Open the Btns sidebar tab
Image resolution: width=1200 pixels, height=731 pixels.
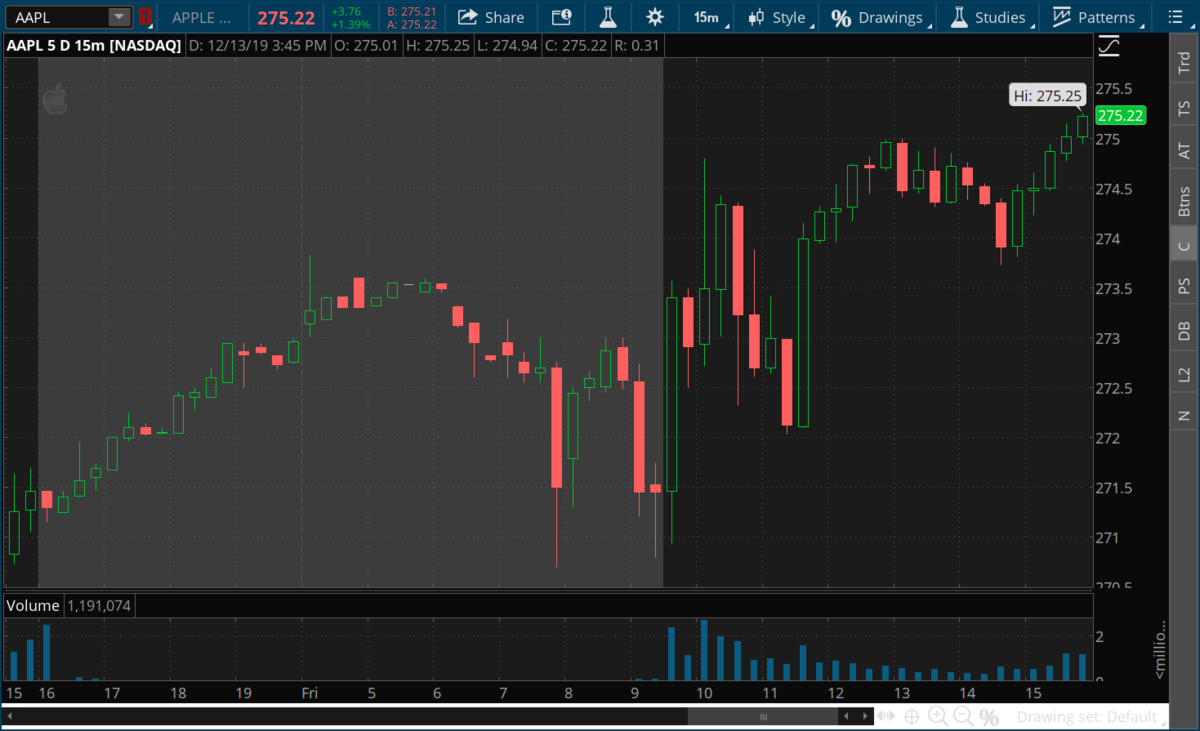(x=1184, y=201)
